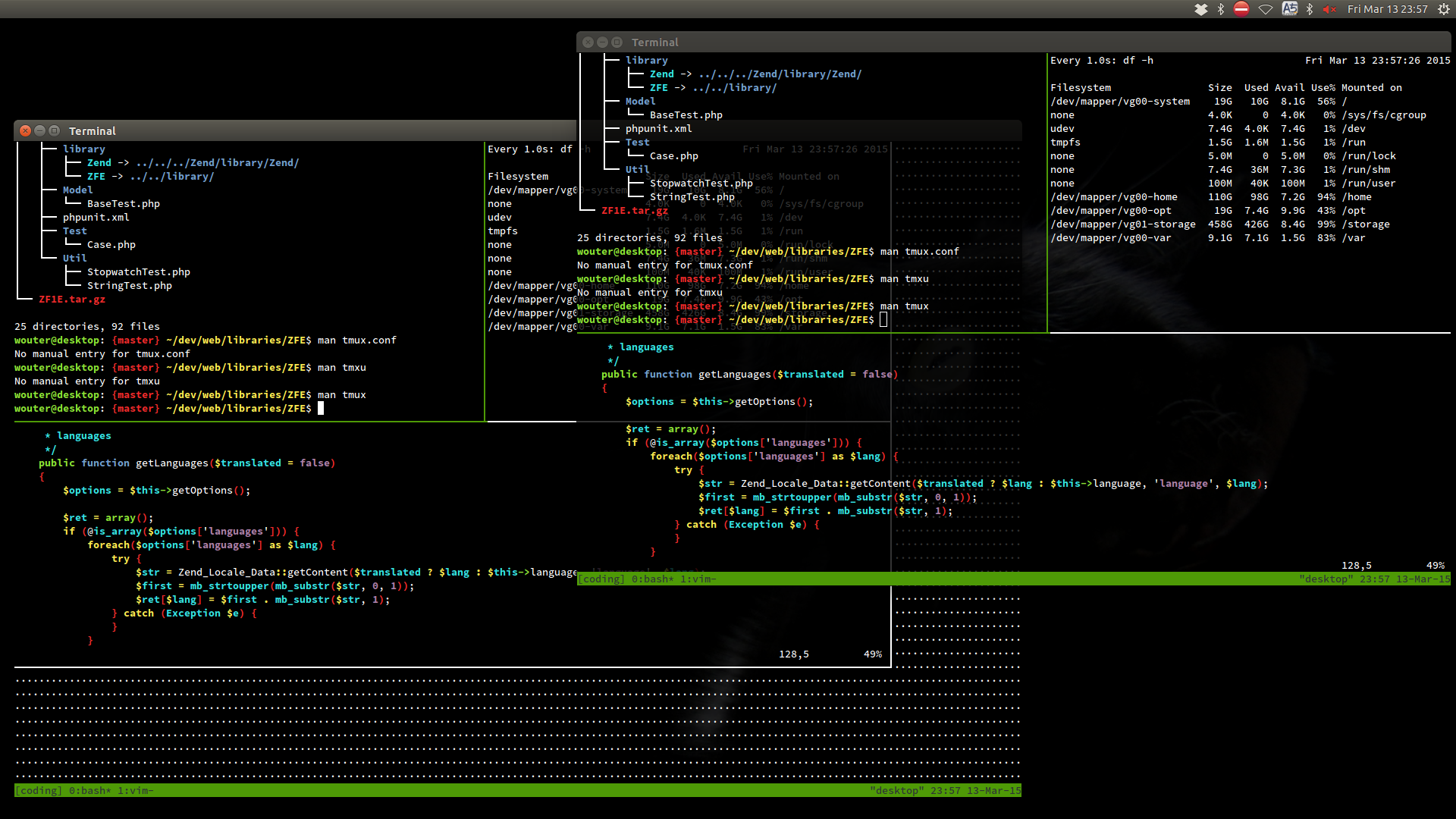Open the muted volume indicator
1456x819 pixels.
point(1329,9)
